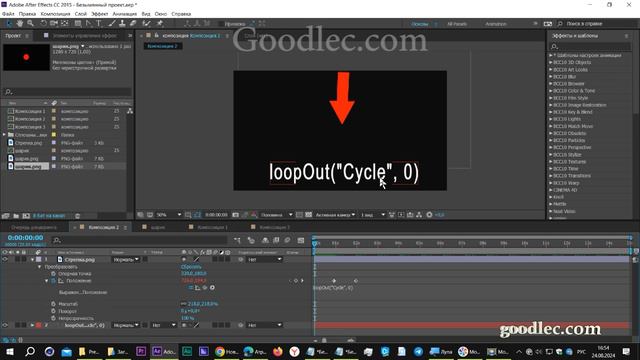Screen dimensions: 640x360
Task: Click the snapshot camera icon in viewer
Action: tap(236, 215)
